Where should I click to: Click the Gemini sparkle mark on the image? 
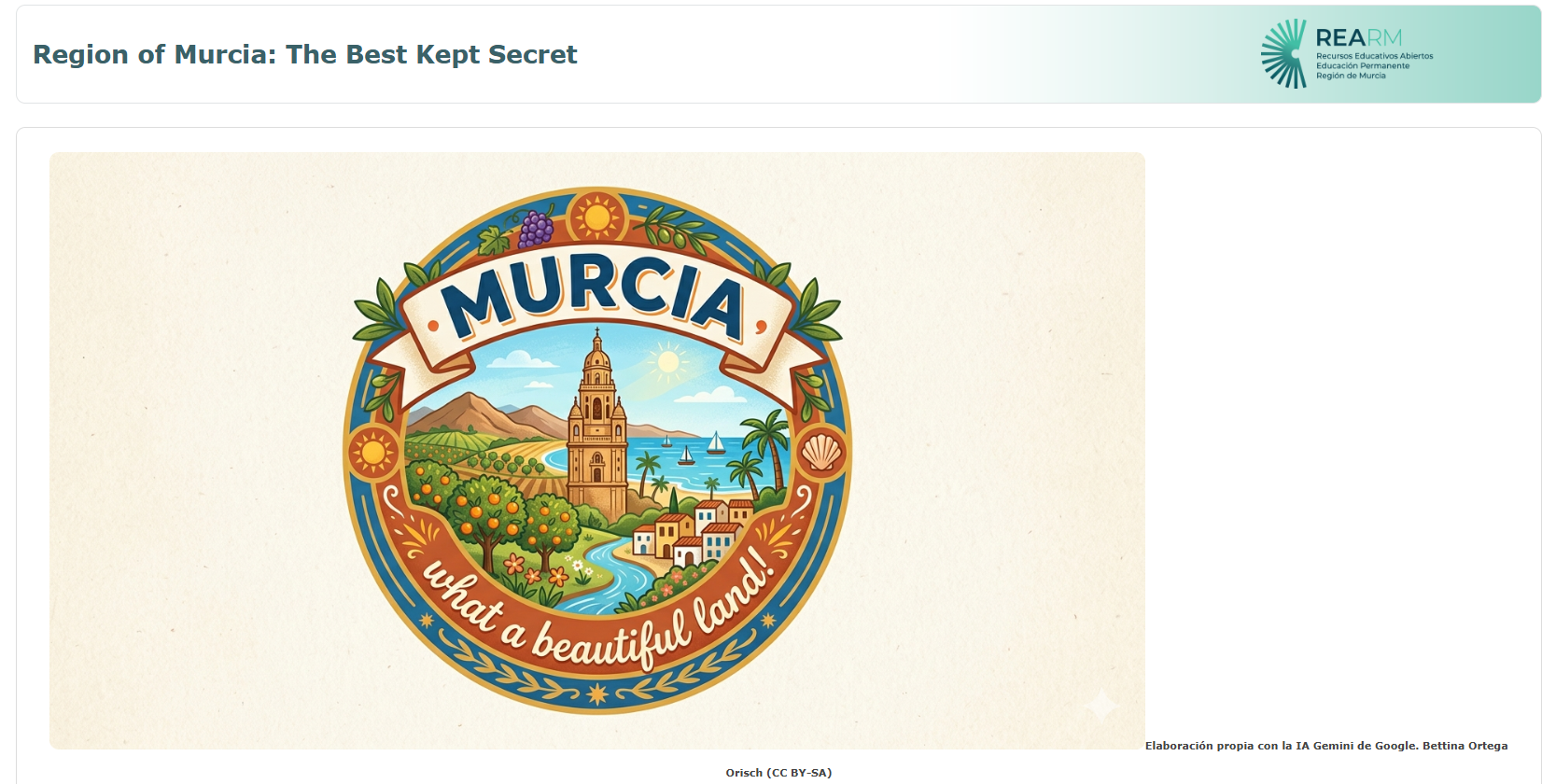(1101, 706)
